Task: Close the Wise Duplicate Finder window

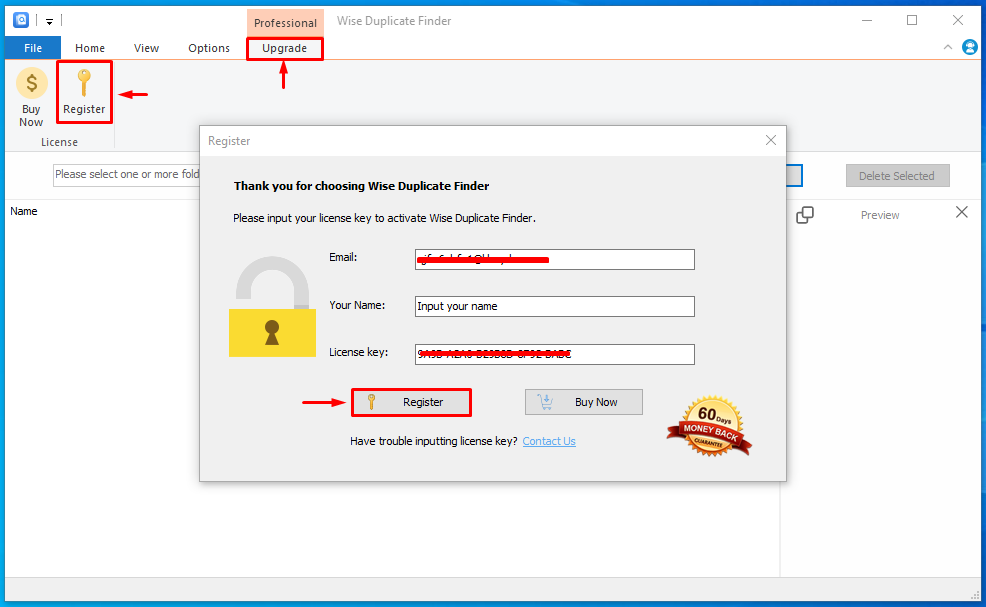Action: (x=958, y=21)
